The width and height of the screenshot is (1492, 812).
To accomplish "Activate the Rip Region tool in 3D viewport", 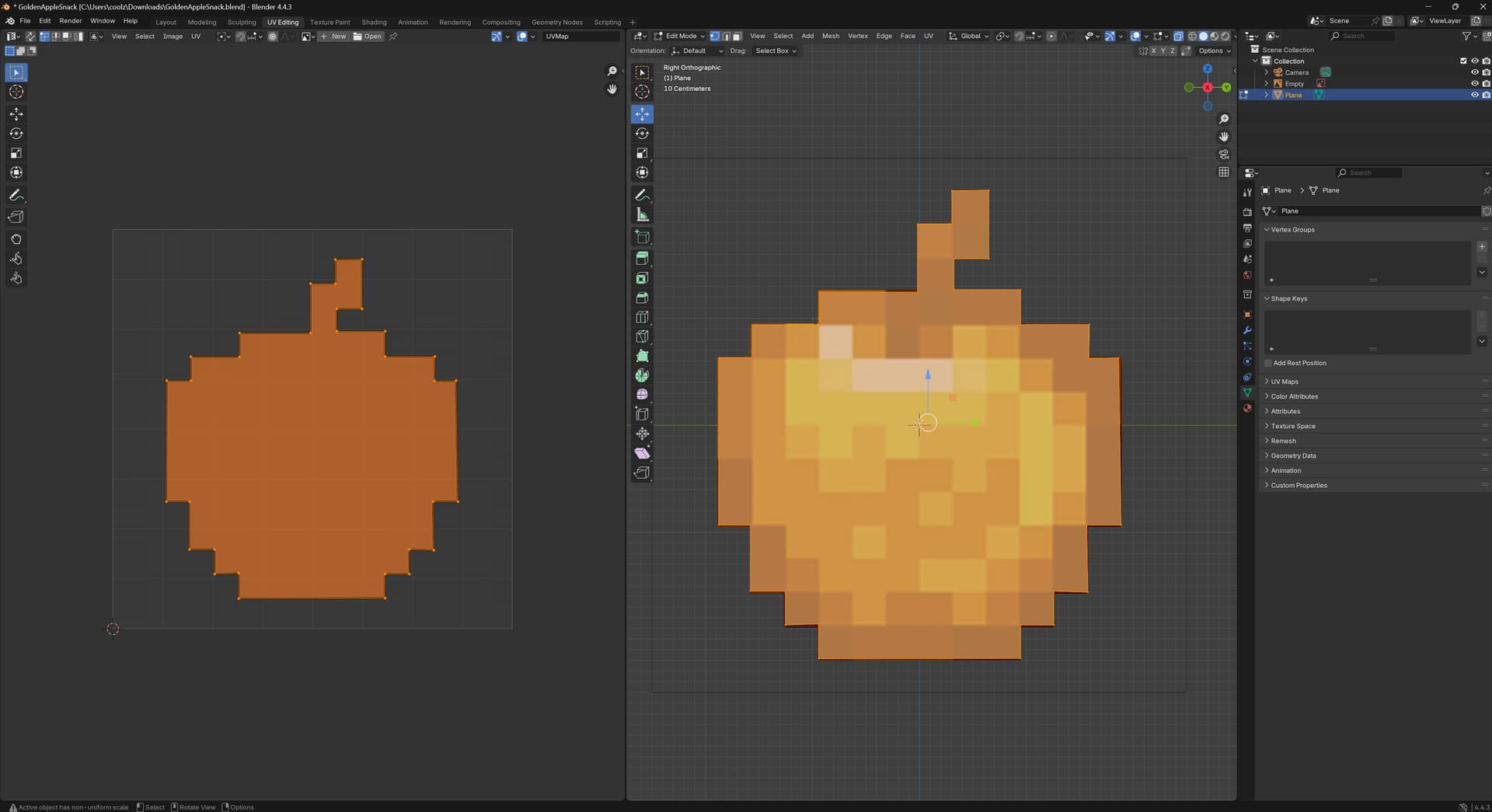I will coord(642,472).
